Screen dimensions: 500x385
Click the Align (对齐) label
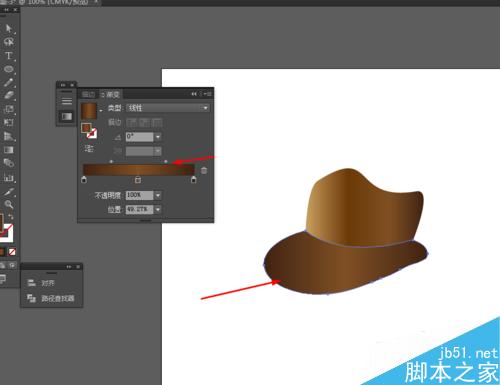48,283
